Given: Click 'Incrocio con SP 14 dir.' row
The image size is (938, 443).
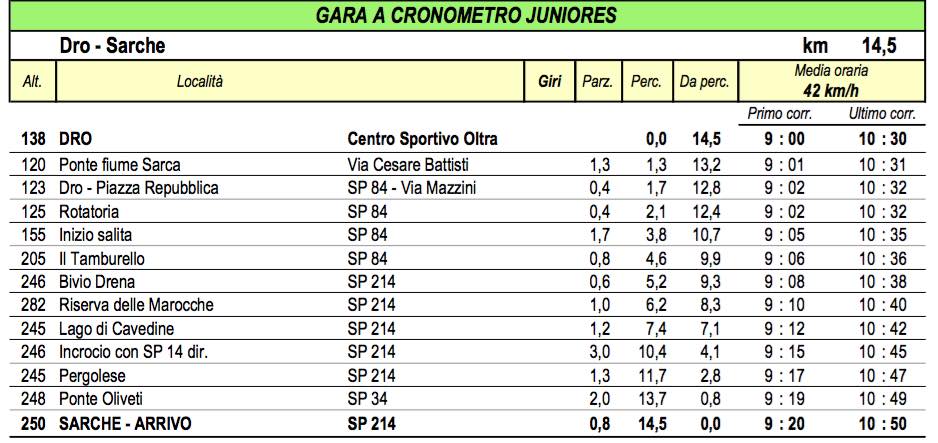Looking at the screenshot, I should pyautogui.click(x=466, y=353).
